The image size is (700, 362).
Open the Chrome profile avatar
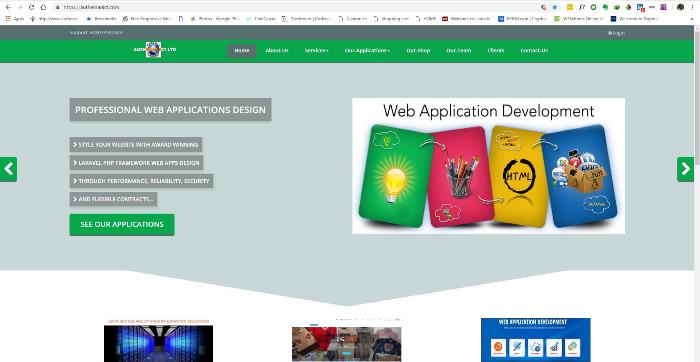point(681,7)
